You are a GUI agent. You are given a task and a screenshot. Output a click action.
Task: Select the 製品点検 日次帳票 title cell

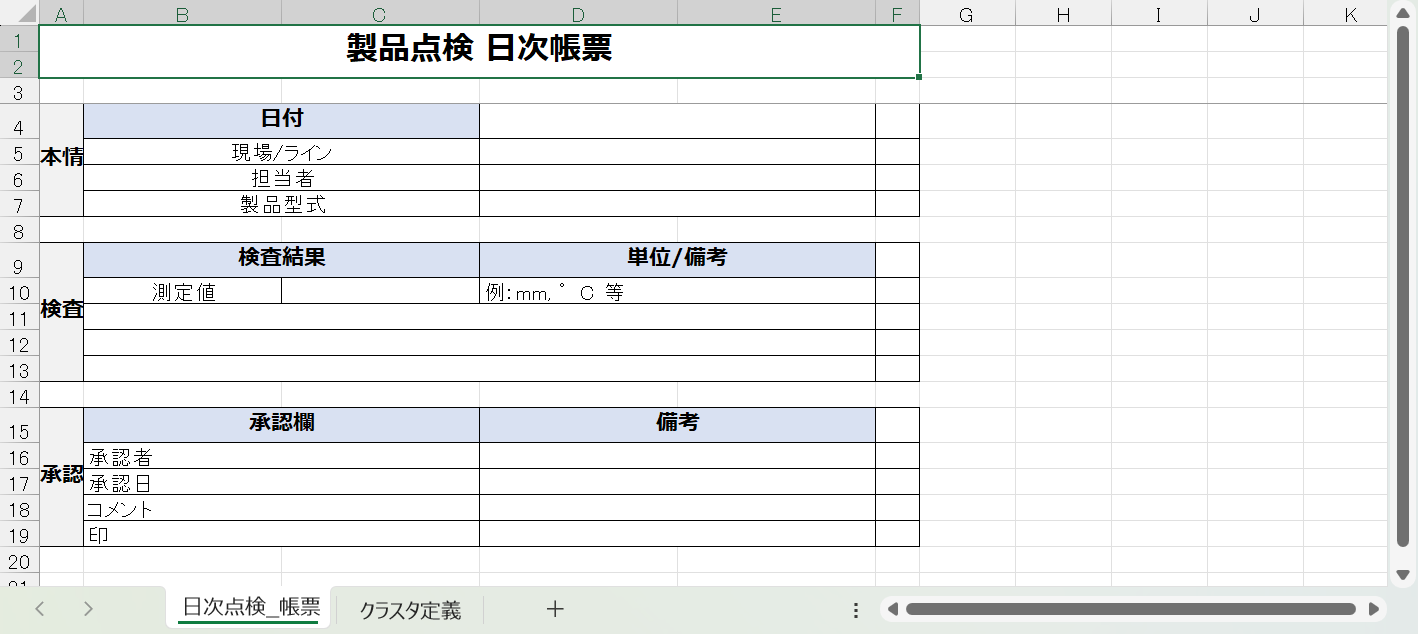(x=479, y=51)
